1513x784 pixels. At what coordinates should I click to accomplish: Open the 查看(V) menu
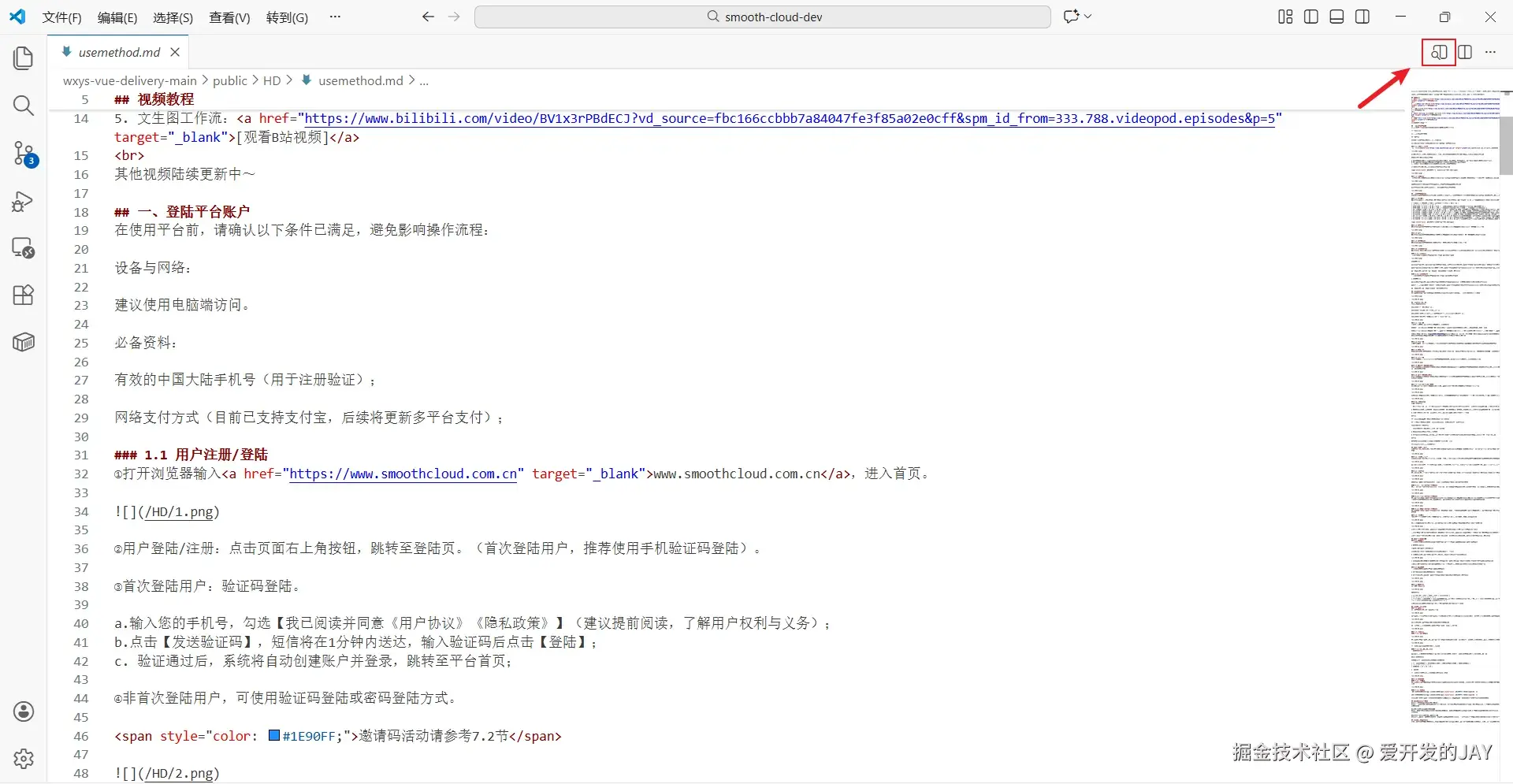click(229, 17)
